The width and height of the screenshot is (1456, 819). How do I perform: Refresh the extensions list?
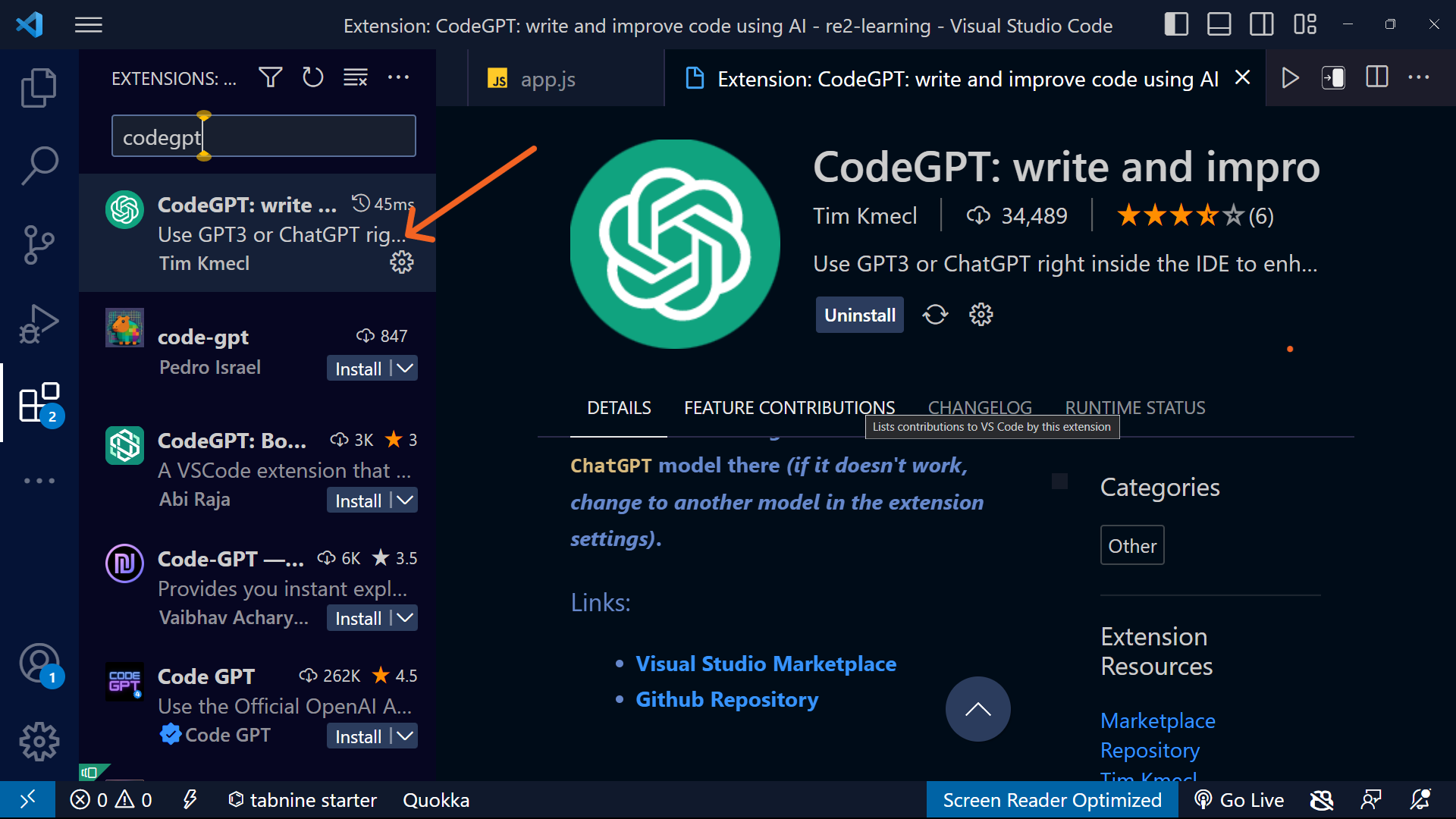[x=312, y=77]
